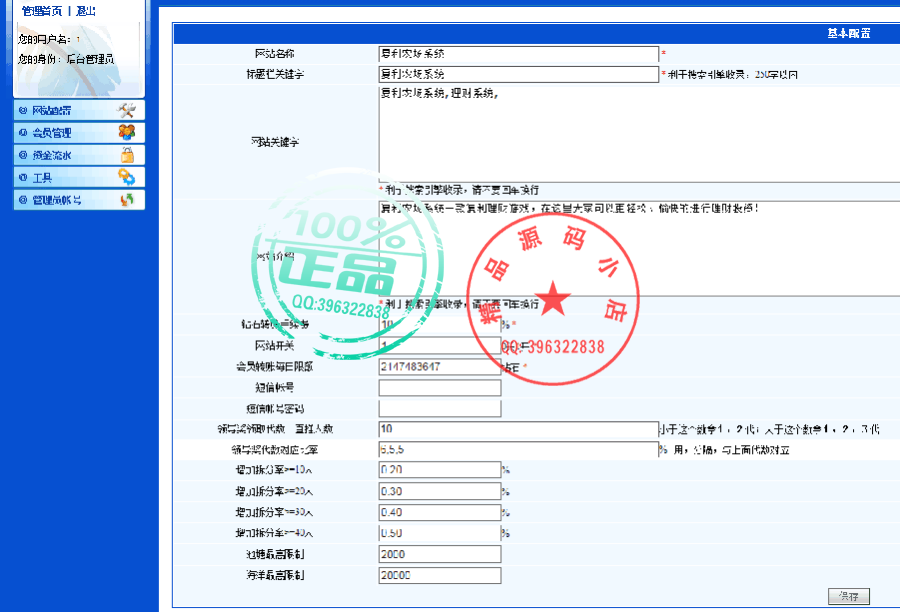This screenshot has width=900, height=612.
Task: Click the 保存 save button
Action: pyautogui.click(x=848, y=596)
